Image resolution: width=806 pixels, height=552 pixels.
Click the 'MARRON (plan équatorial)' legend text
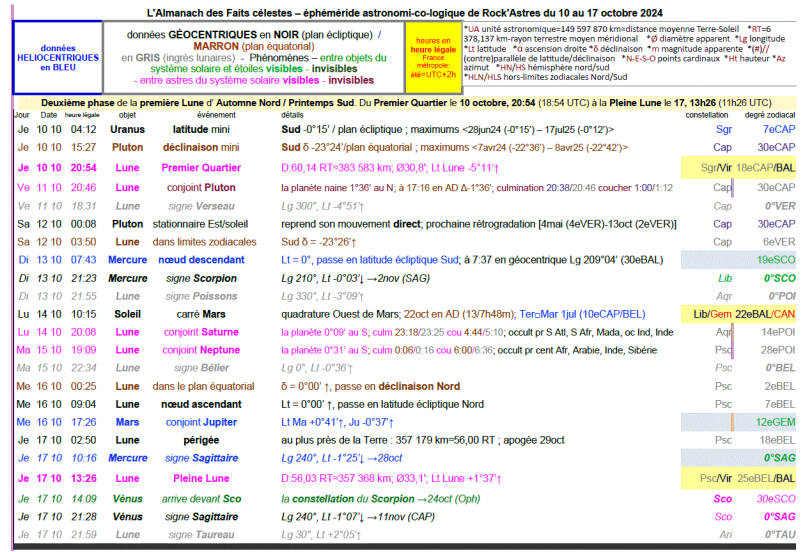tap(254, 46)
